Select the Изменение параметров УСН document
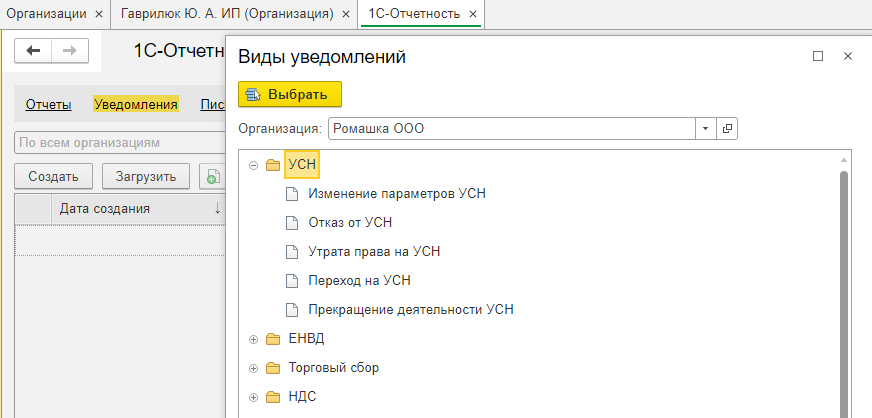Screen dimensions: 872x418 click(397, 193)
